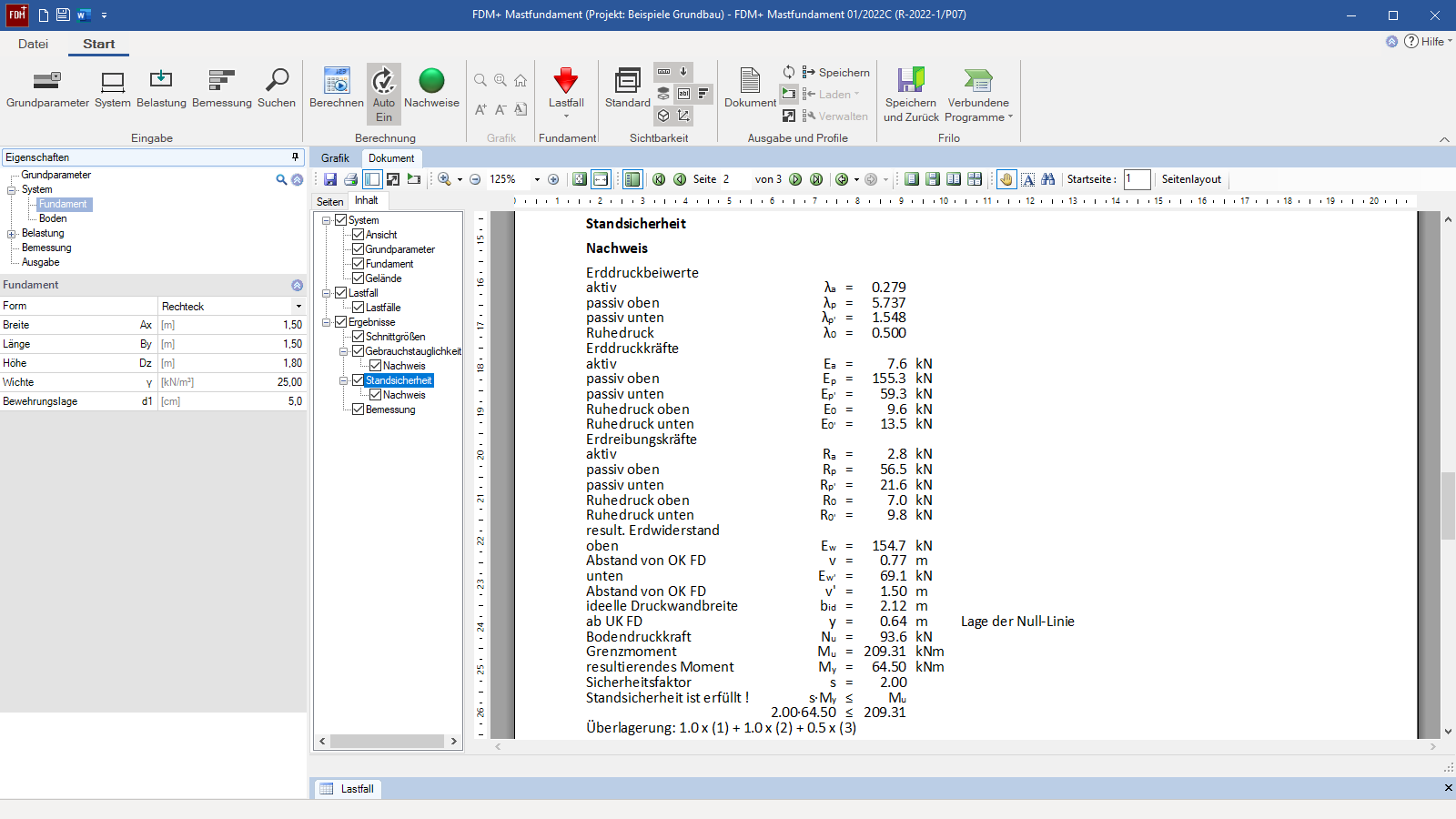The image size is (1456, 819).
Task: Open the Lastfall bottom panel tab
Action: click(348, 789)
